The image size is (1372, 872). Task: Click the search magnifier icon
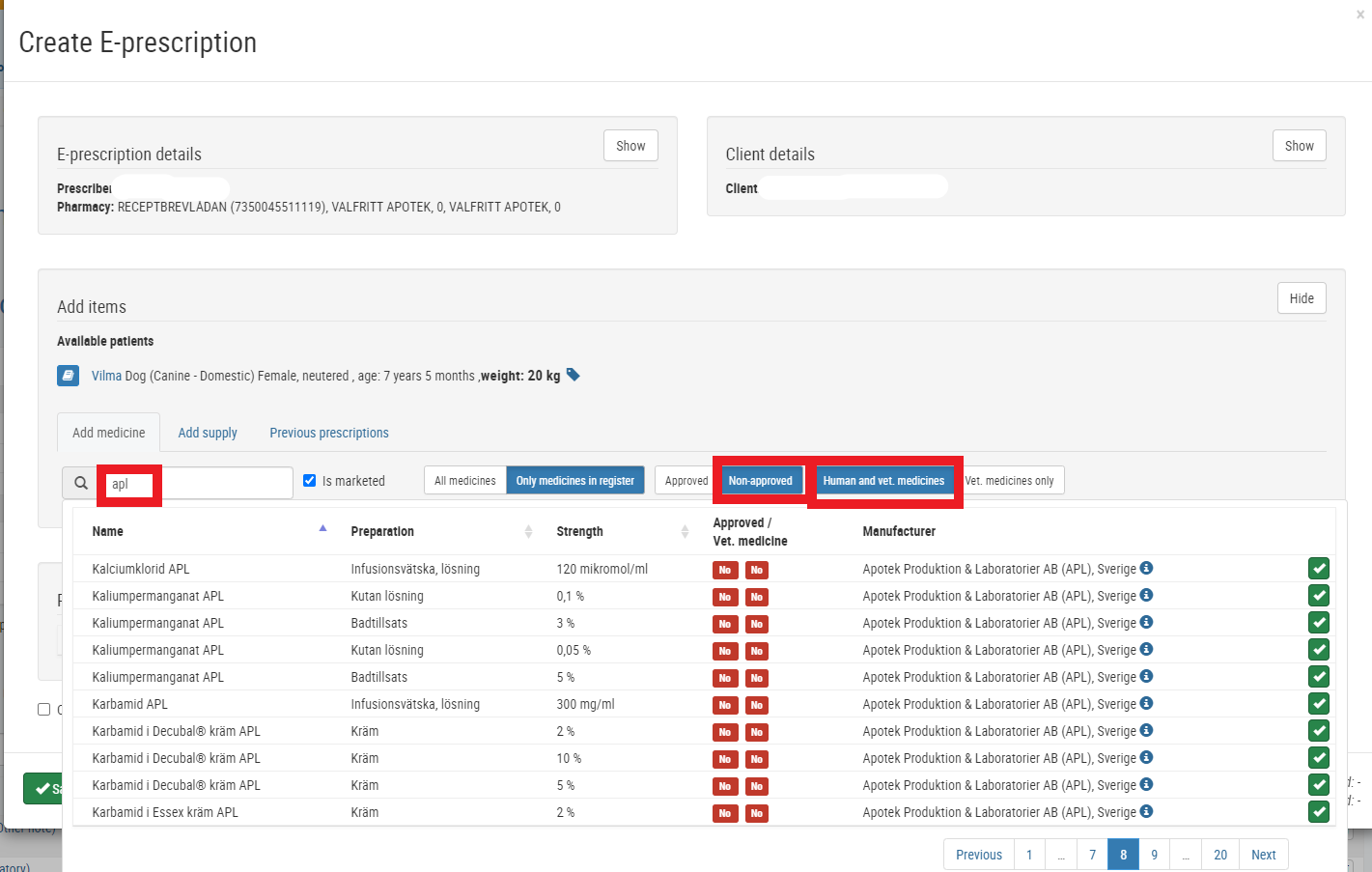pyautogui.click(x=81, y=483)
